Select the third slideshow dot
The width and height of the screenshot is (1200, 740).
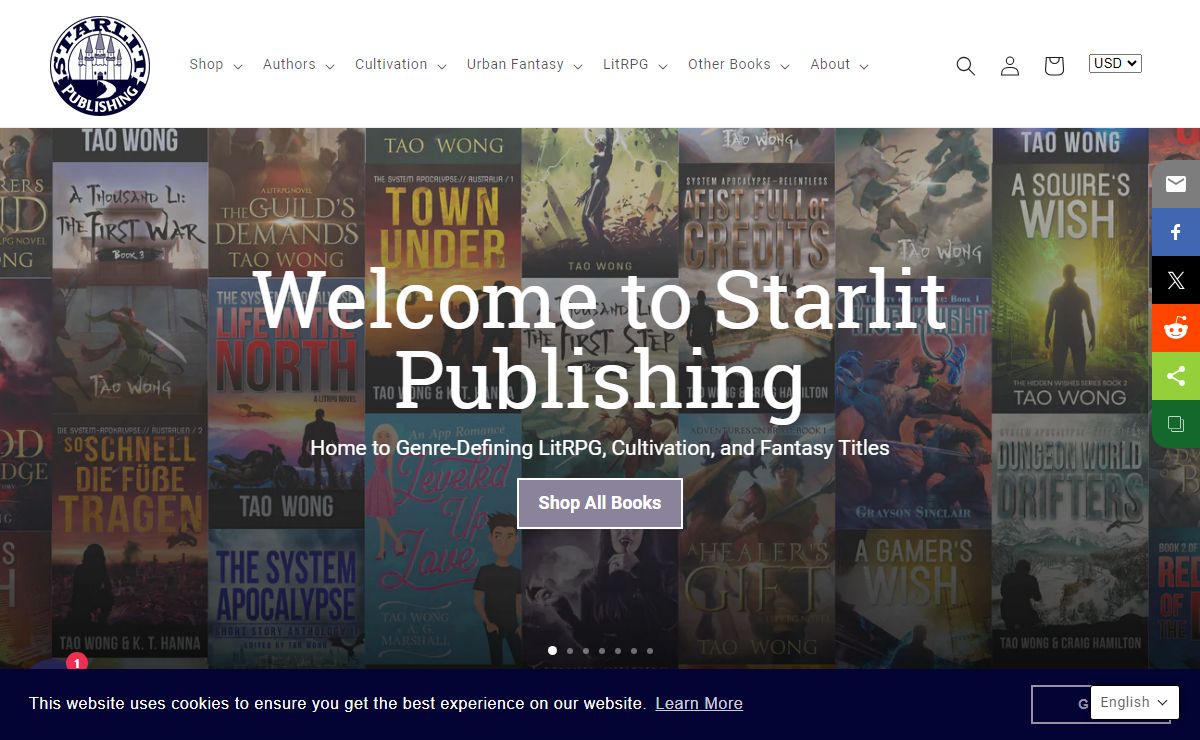coord(585,650)
